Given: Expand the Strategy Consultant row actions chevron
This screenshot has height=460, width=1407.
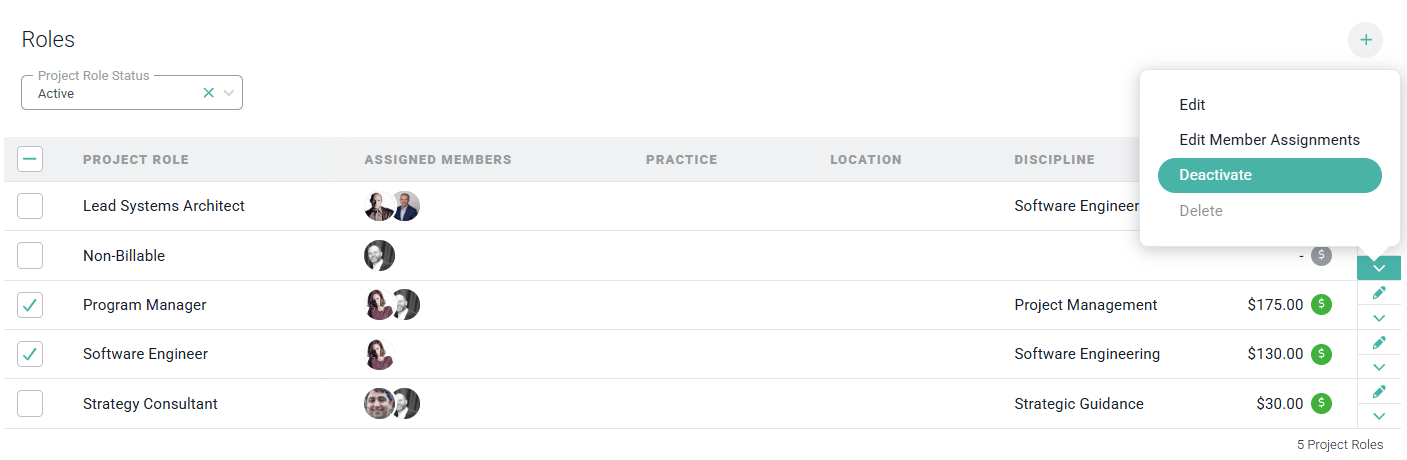Looking at the screenshot, I should [x=1379, y=416].
